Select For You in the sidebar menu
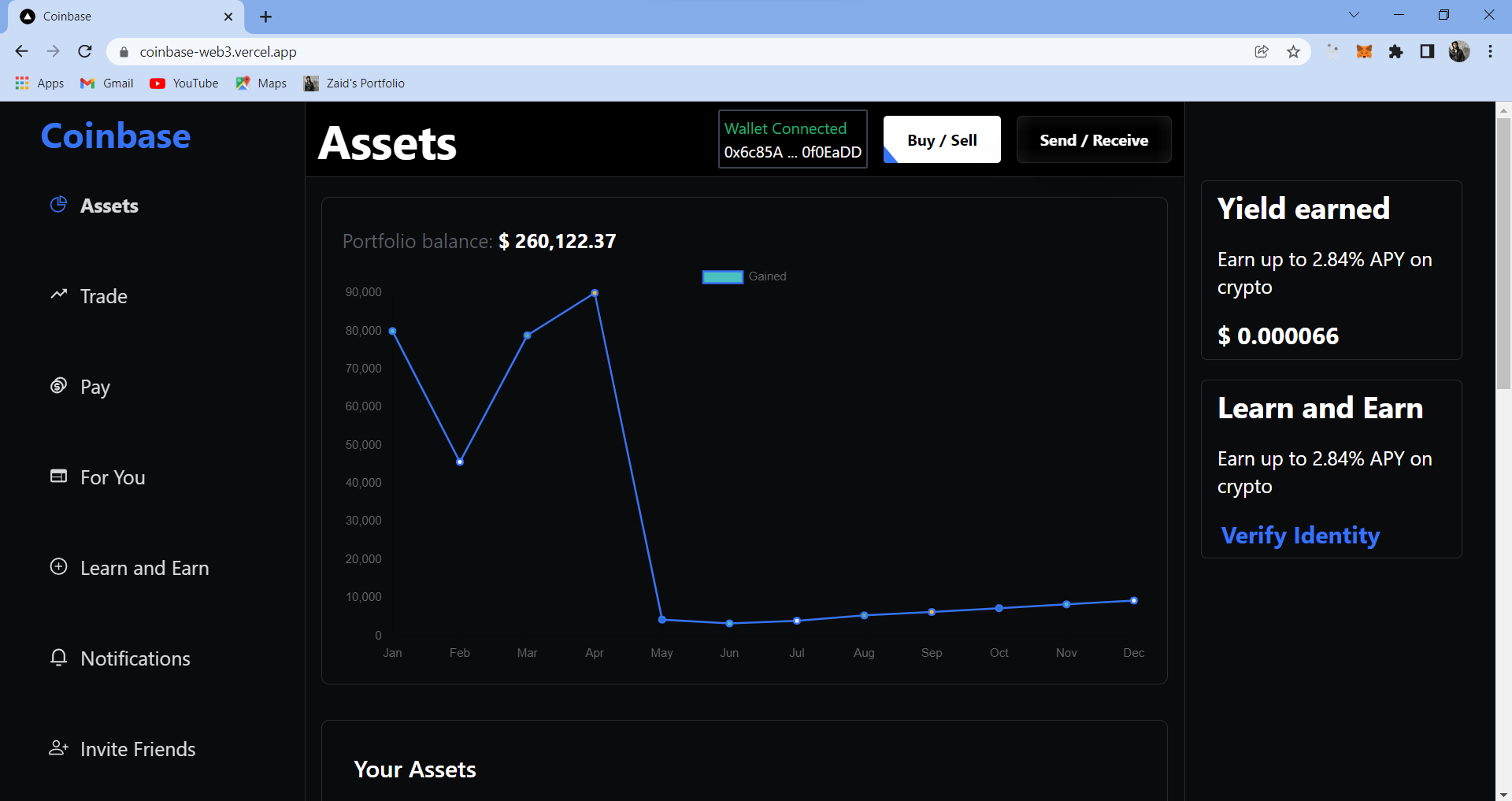This screenshot has width=1512, height=801. pyautogui.click(x=113, y=477)
